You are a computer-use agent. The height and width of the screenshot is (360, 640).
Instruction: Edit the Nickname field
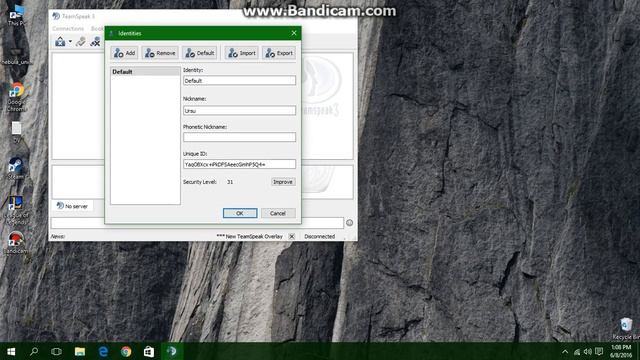tap(239, 111)
